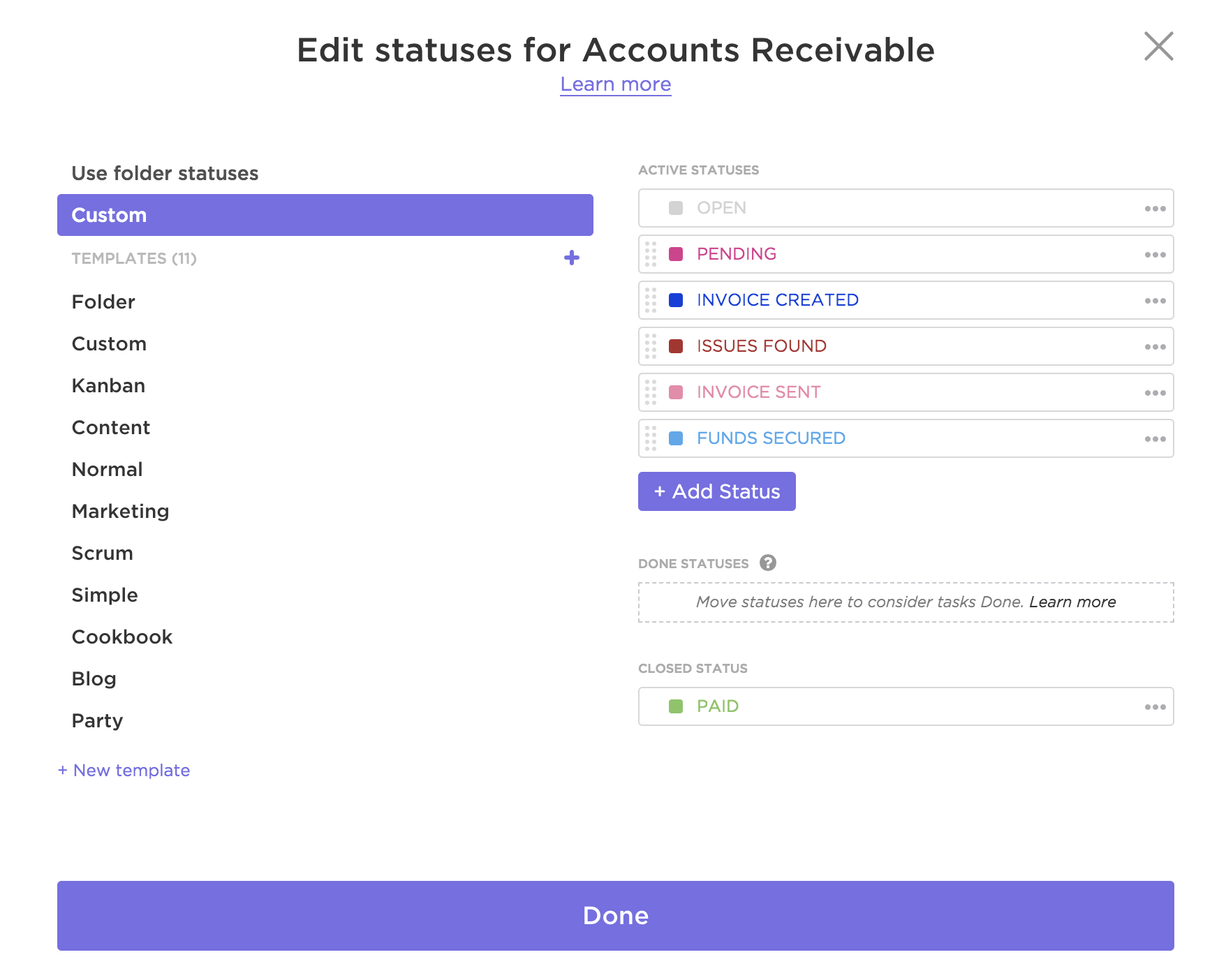Viewport: 1226px width, 980px height.
Task: Click help icon next to Done Statuses
Action: point(768,563)
